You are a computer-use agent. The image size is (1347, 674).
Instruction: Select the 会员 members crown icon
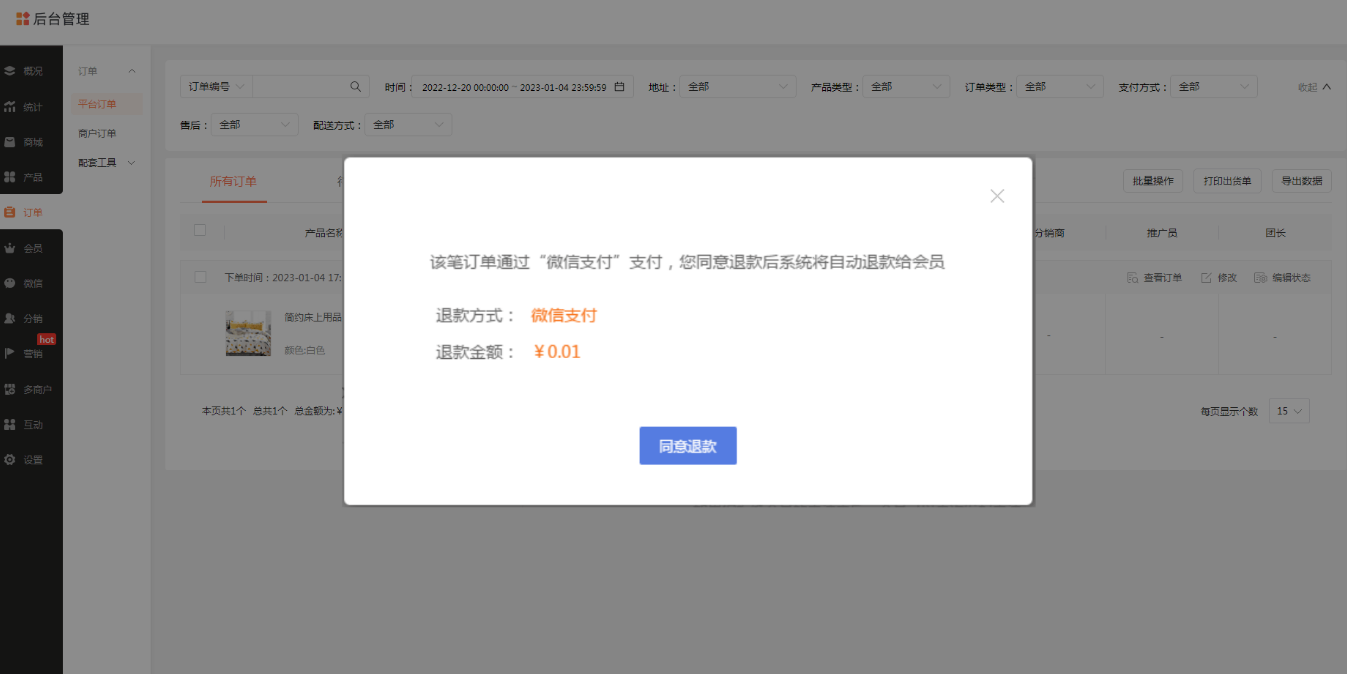coord(10,248)
